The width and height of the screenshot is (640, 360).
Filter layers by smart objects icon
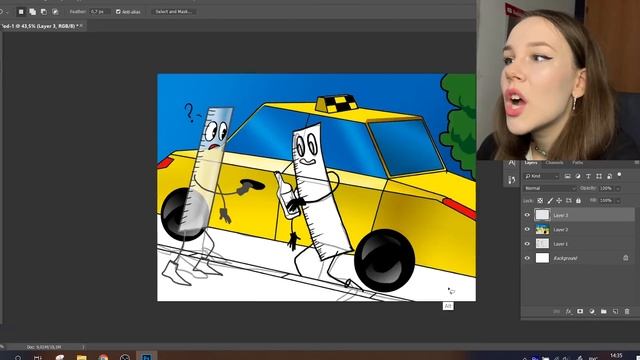pyautogui.click(x=609, y=176)
